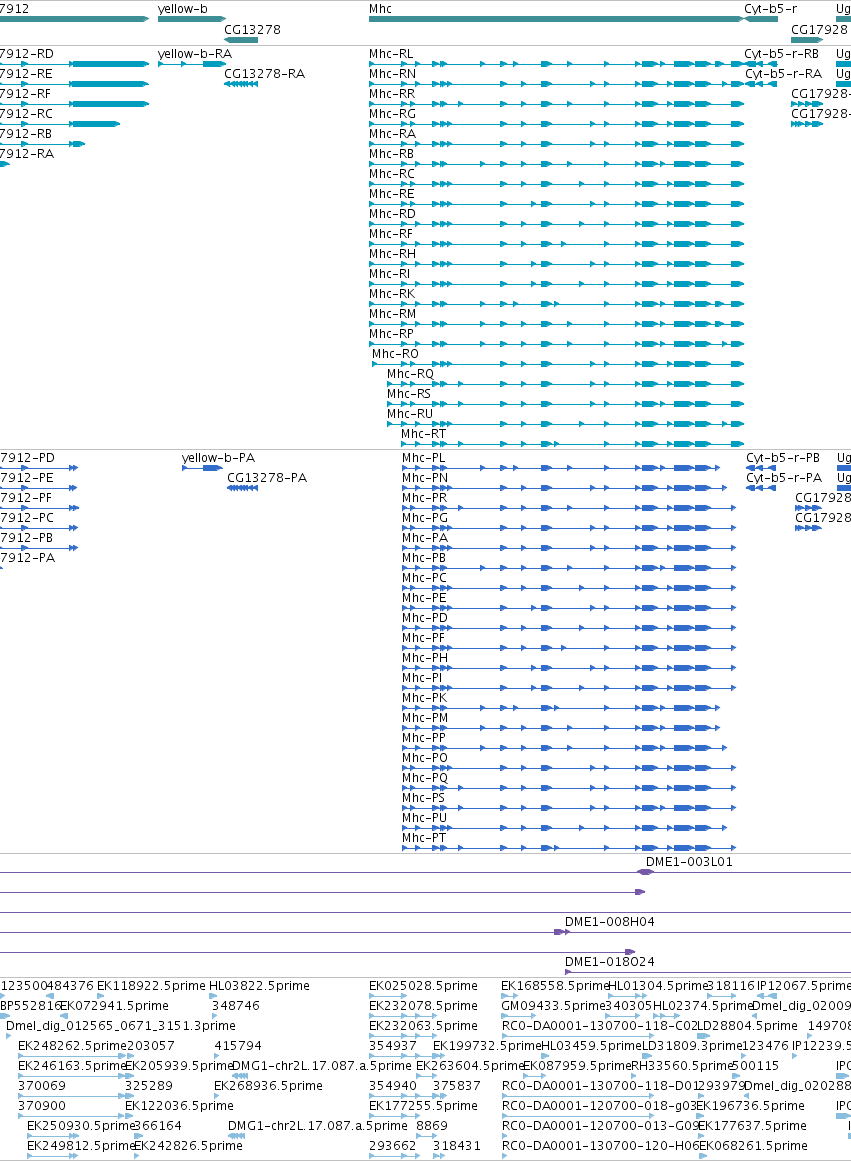Select protein Mhc-PG
The image size is (851, 1161).
click(x=425, y=518)
